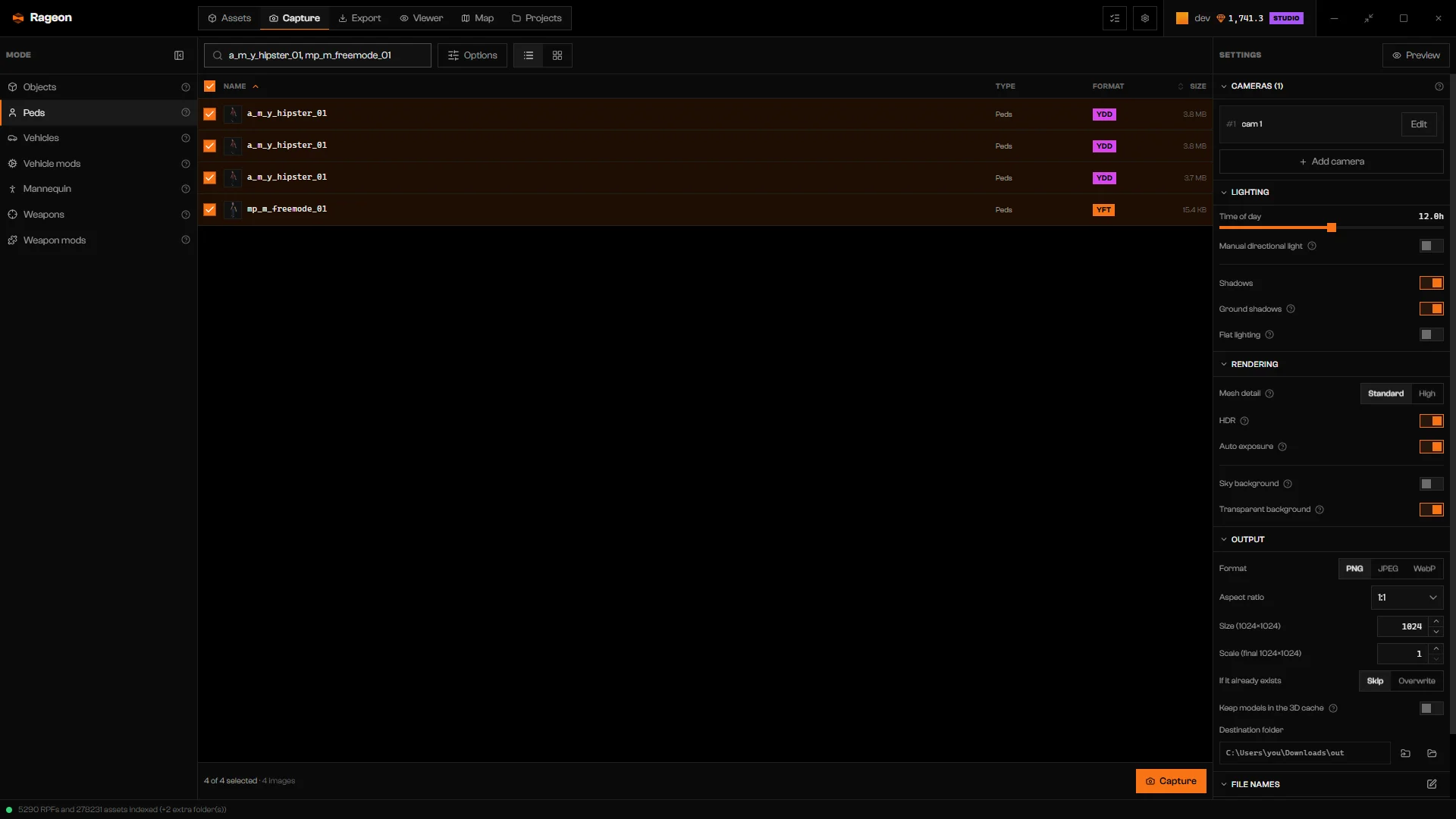Click info icon next to Ground shadows
This screenshot has height=819, width=1456.
point(1291,309)
